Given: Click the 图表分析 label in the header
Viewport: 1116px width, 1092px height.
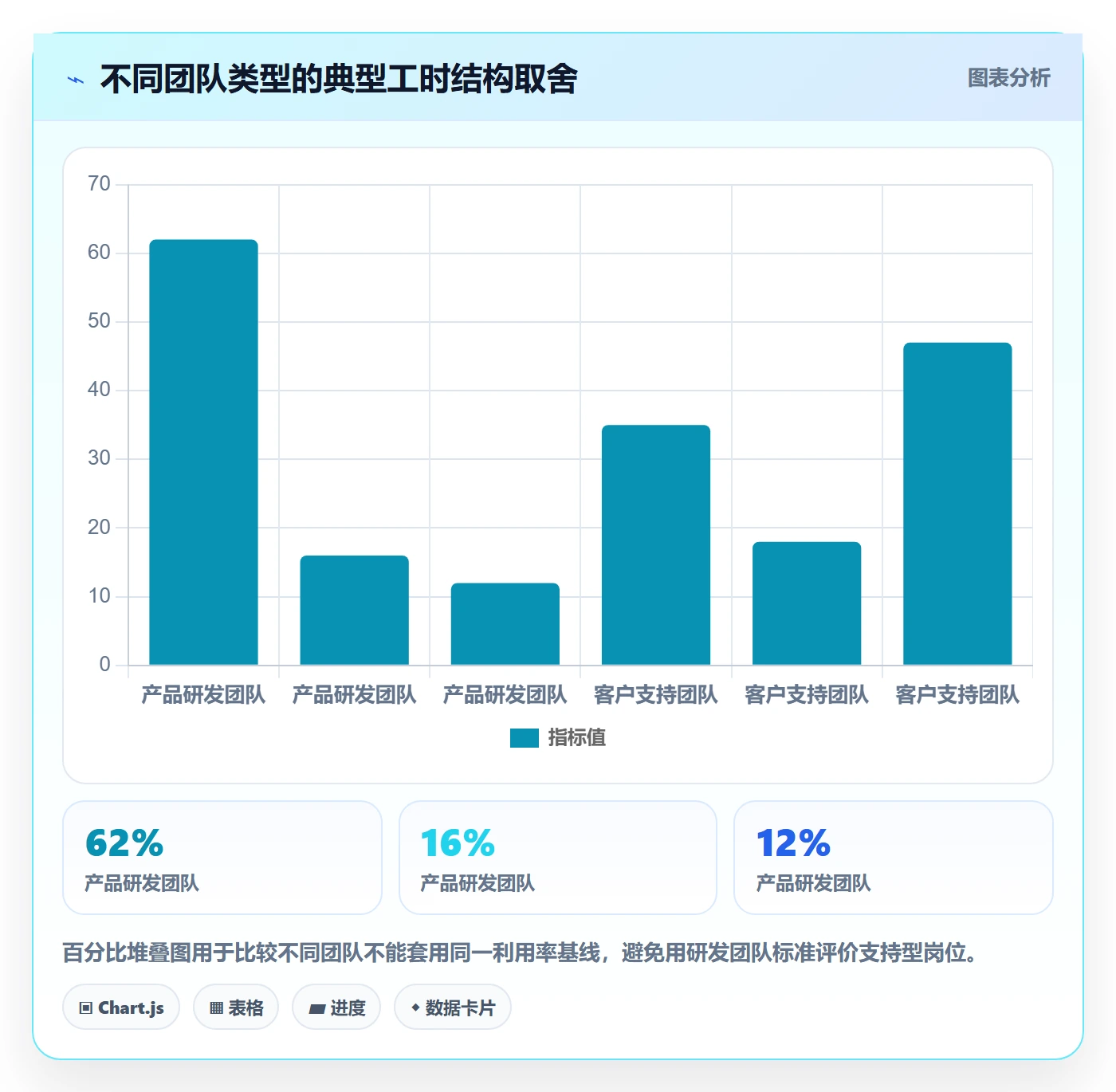Looking at the screenshot, I should 1008,78.
